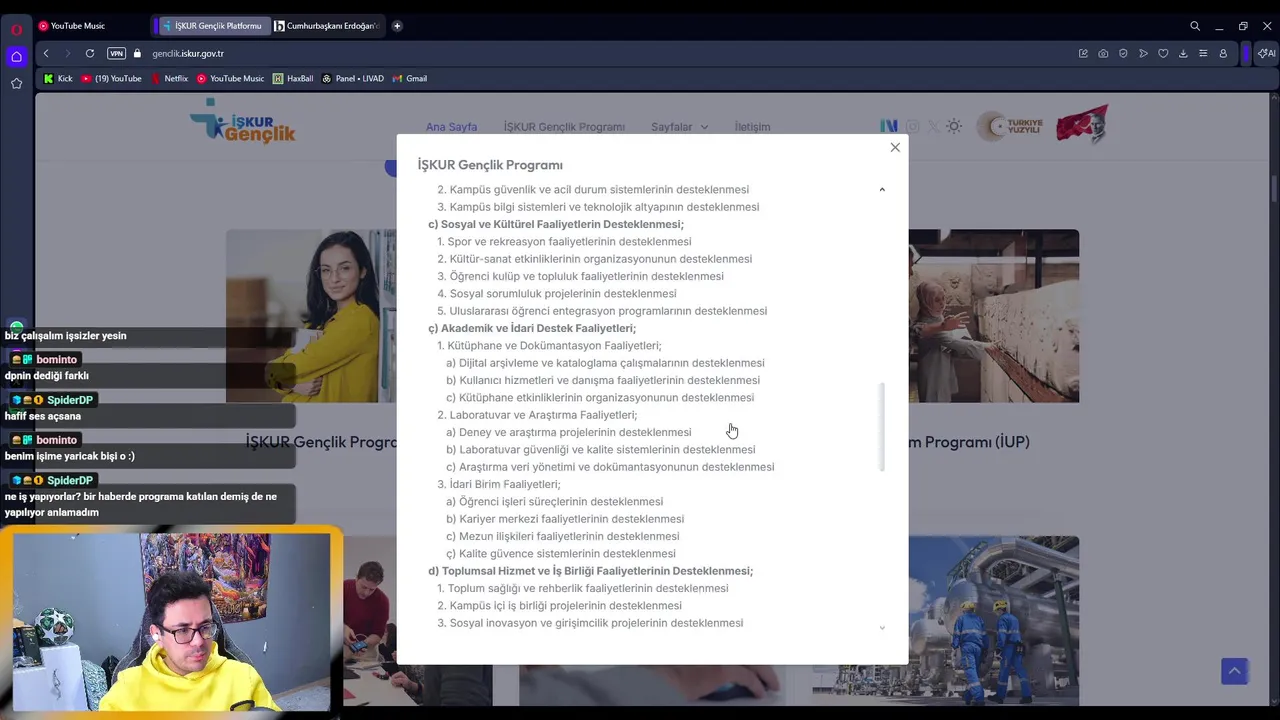
Task: Open the My Flow send icon
Action: [1143, 53]
